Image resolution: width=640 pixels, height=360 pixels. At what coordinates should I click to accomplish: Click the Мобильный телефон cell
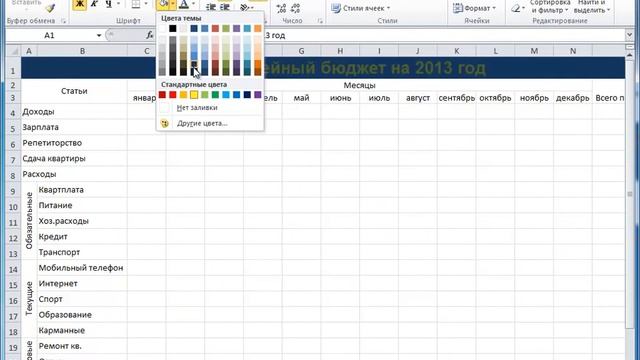[x=82, y=268]
